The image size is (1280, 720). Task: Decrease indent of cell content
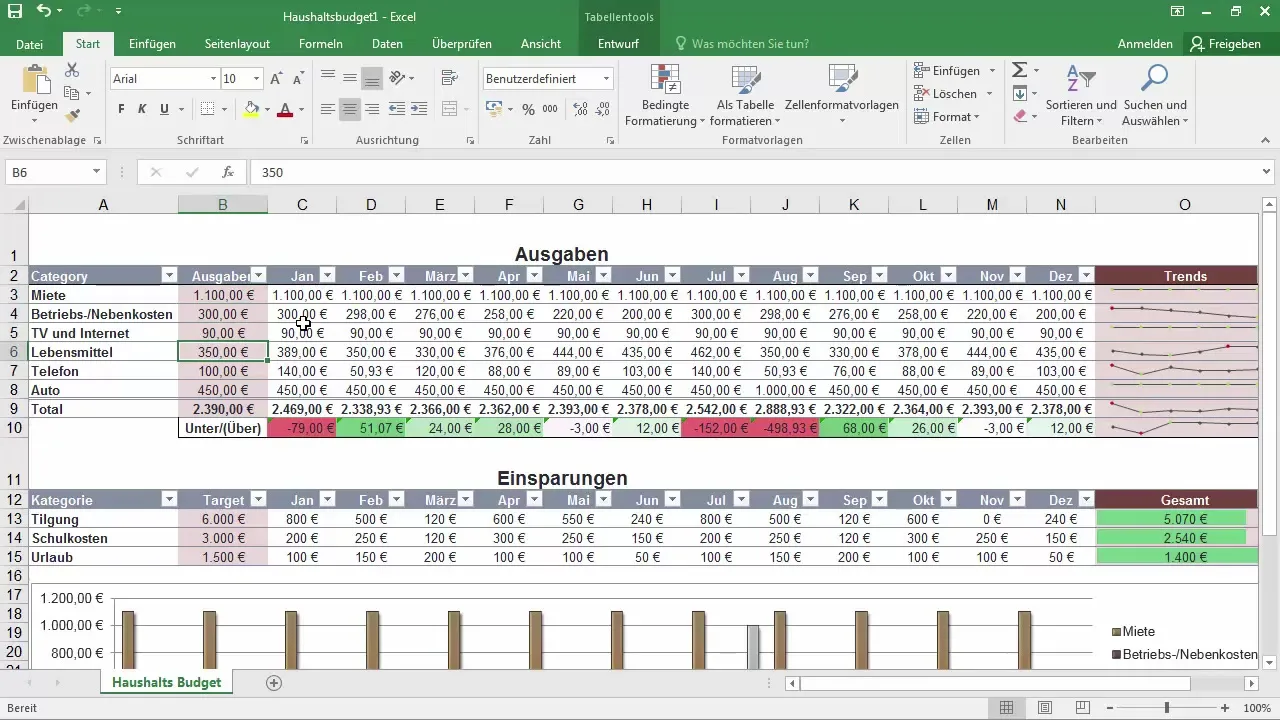(x=397, y=109)
